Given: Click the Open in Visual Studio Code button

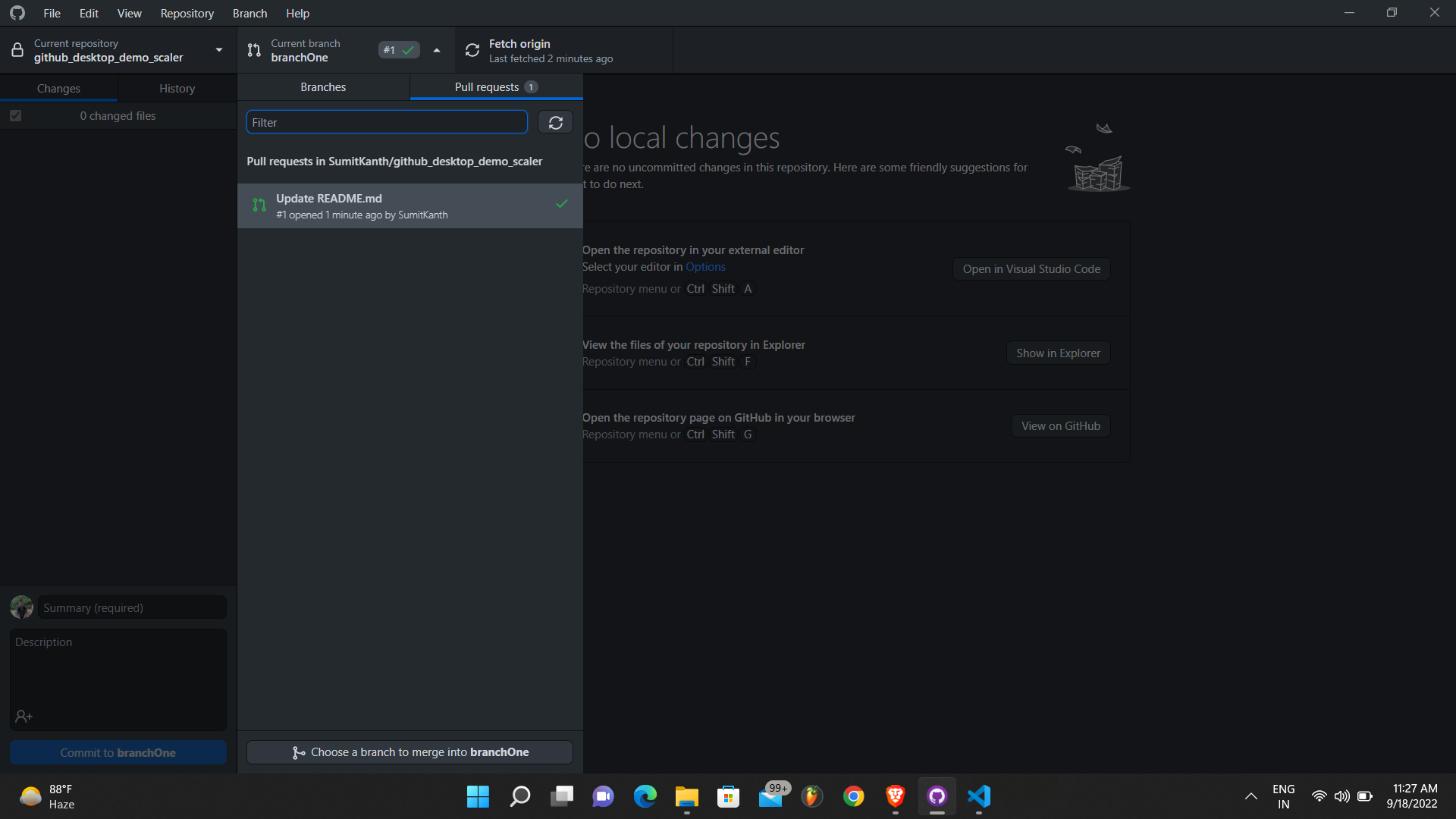Looking at the screenshot, I should 1031,268.
